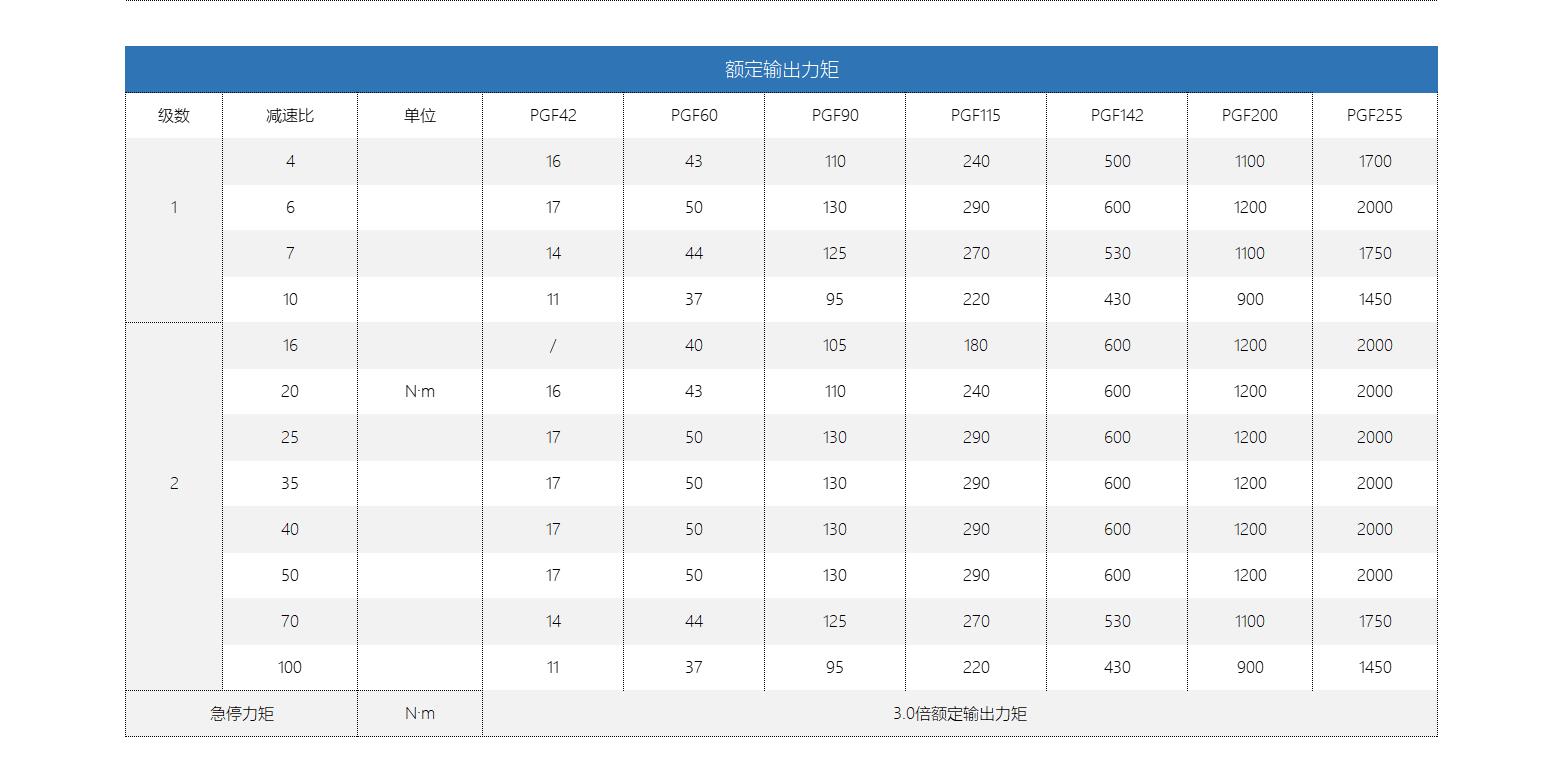Select the 单位 column header

point(420,115)
